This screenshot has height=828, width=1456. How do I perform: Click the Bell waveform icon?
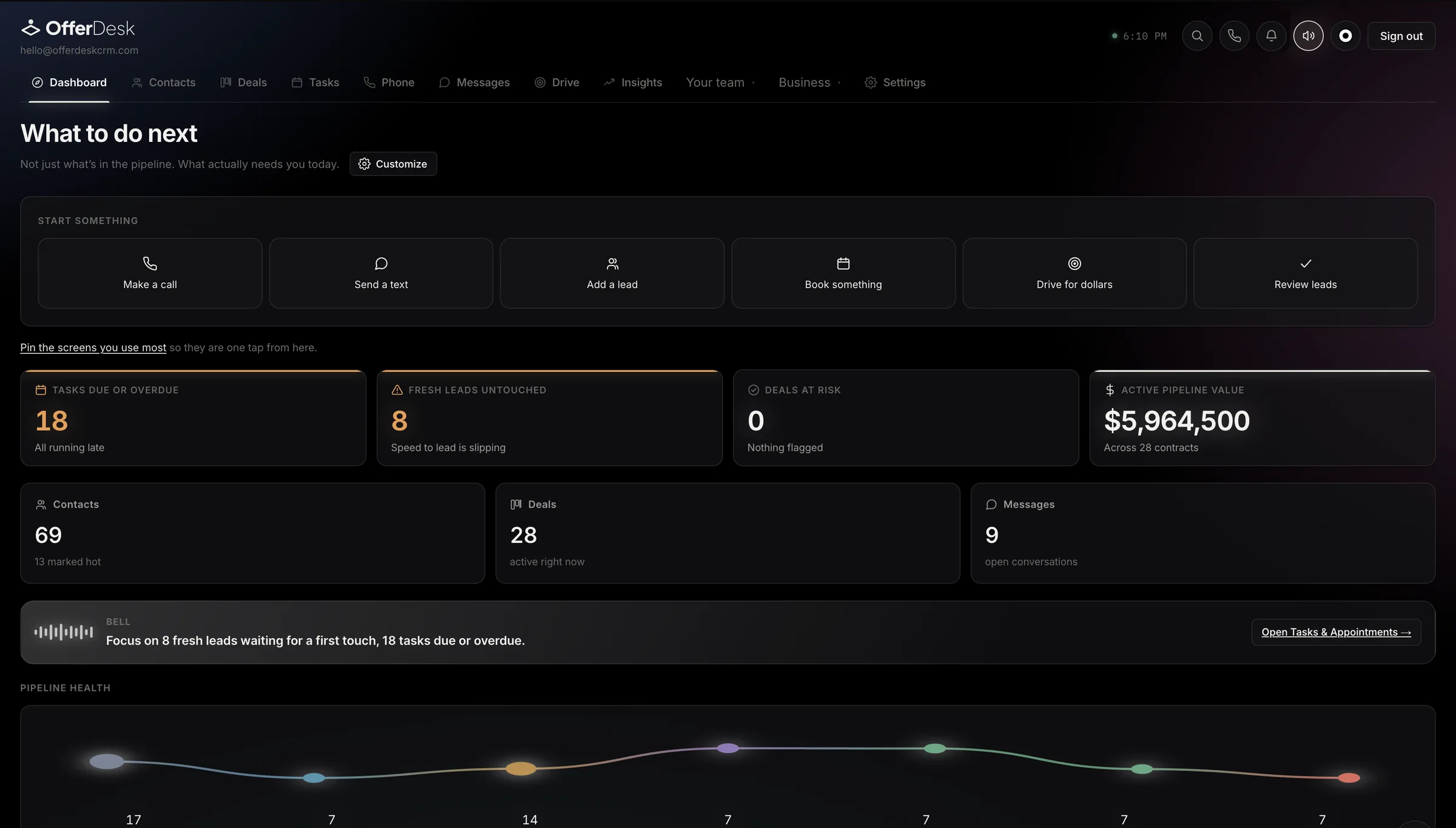pos(64,632)
